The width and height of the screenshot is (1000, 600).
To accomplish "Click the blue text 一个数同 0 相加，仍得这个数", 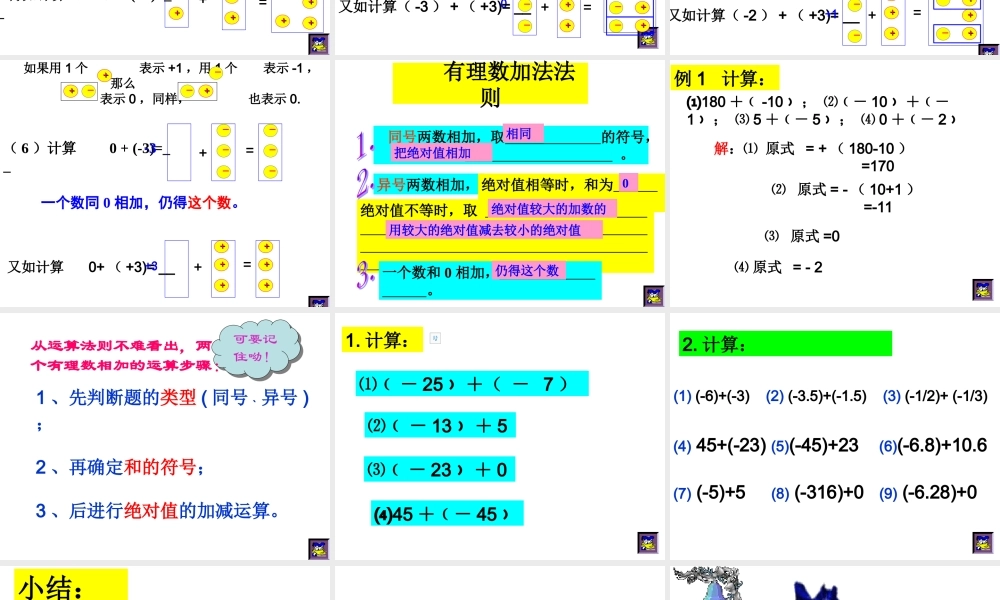I will pyautogui.click(x=140, y=203).
